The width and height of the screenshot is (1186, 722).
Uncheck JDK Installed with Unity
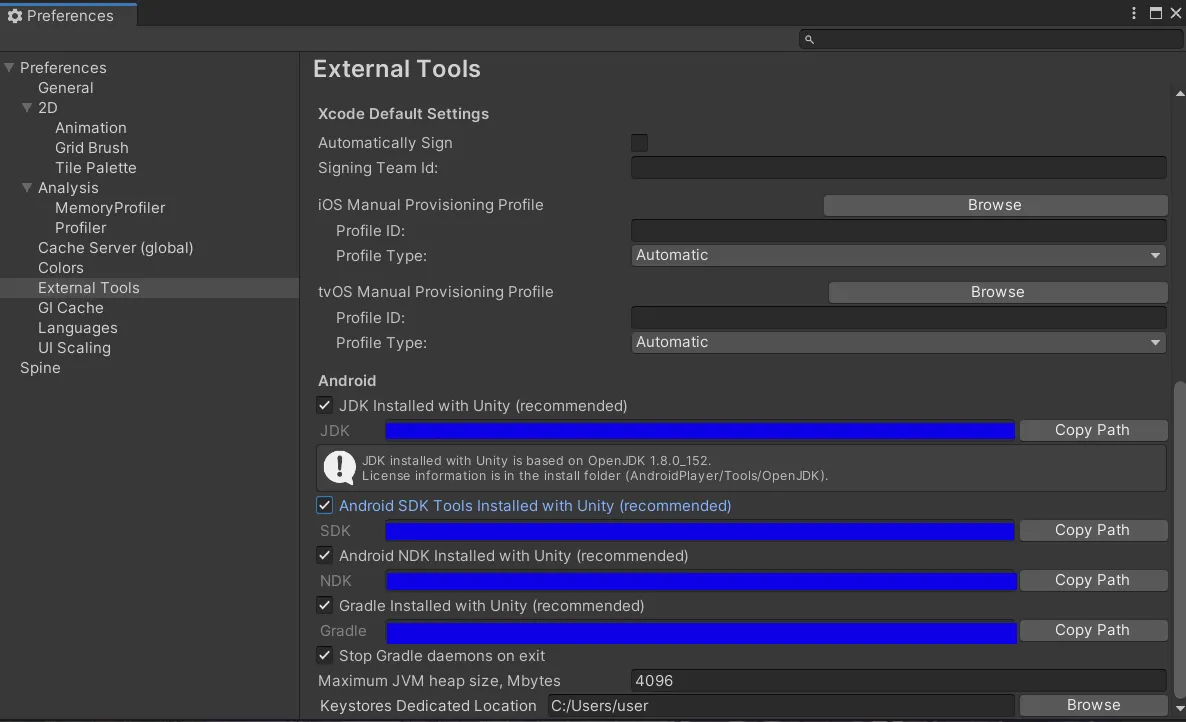click(325, 406)
